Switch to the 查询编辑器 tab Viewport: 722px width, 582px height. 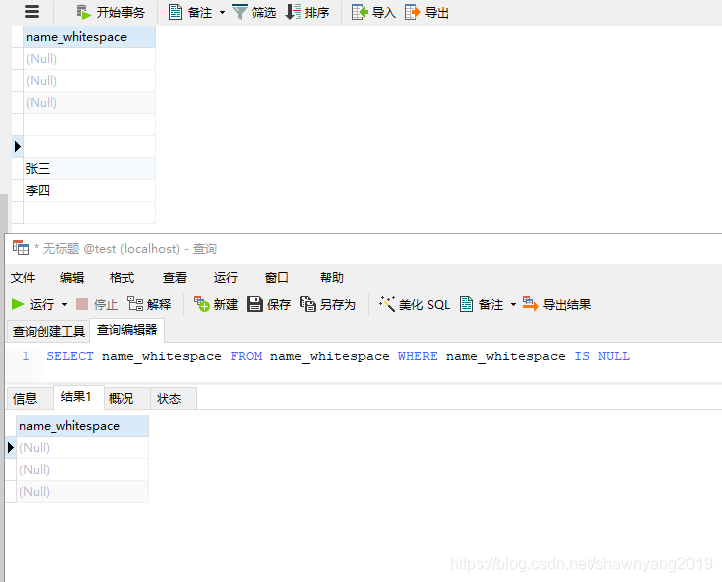[127, 330]
